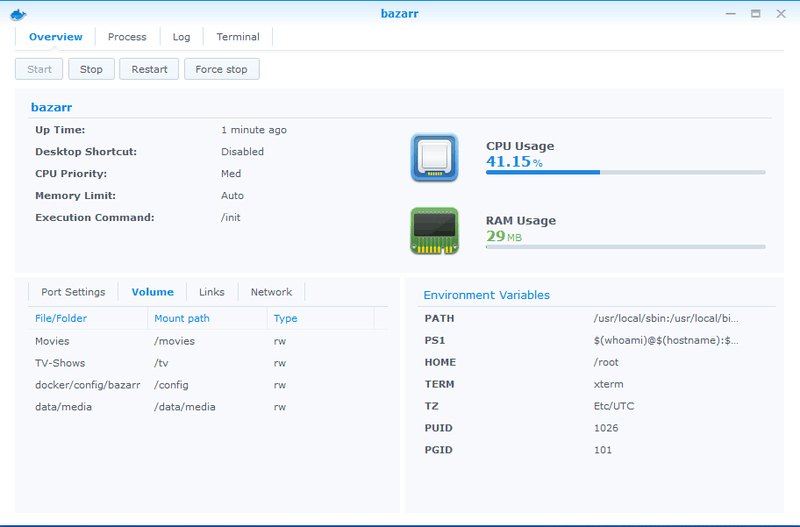Viewport: 800px width, 527px height.
Task: Select the TV-Shows volume row
Action: [x=208, y=363]
